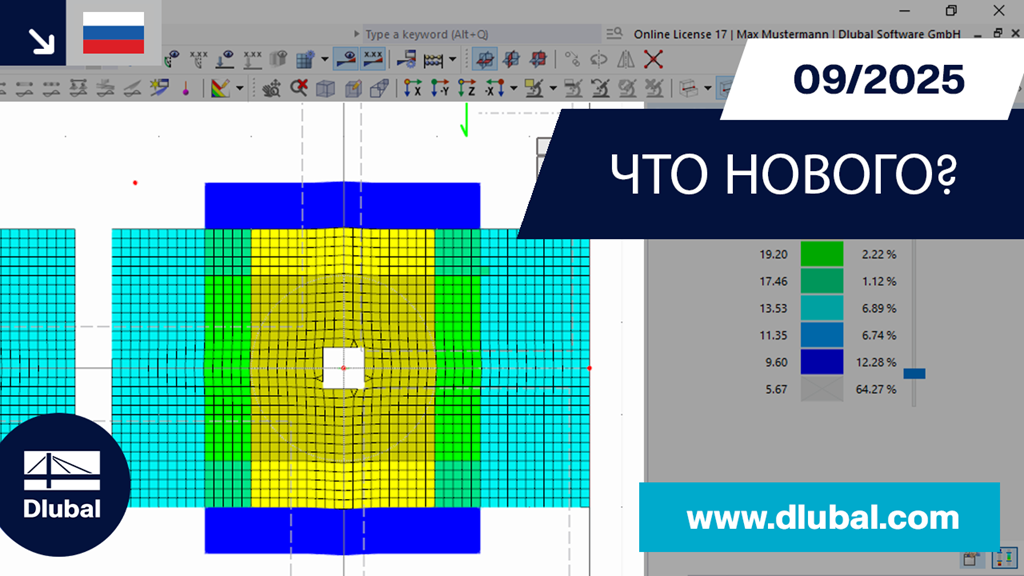Screen dimensions: 1024x576
Task: Set view in -Y direction
Action: [440, 88]
